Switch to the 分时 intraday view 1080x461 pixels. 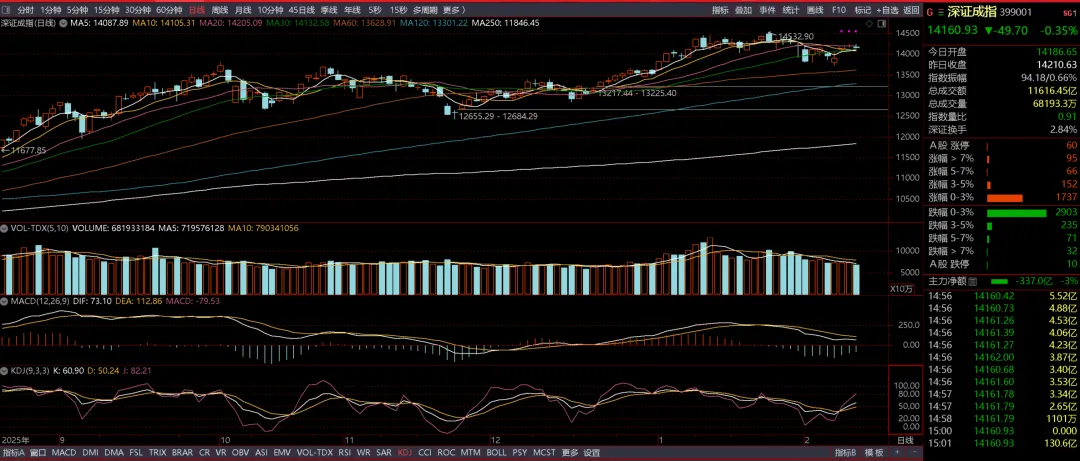click(25, 10)
